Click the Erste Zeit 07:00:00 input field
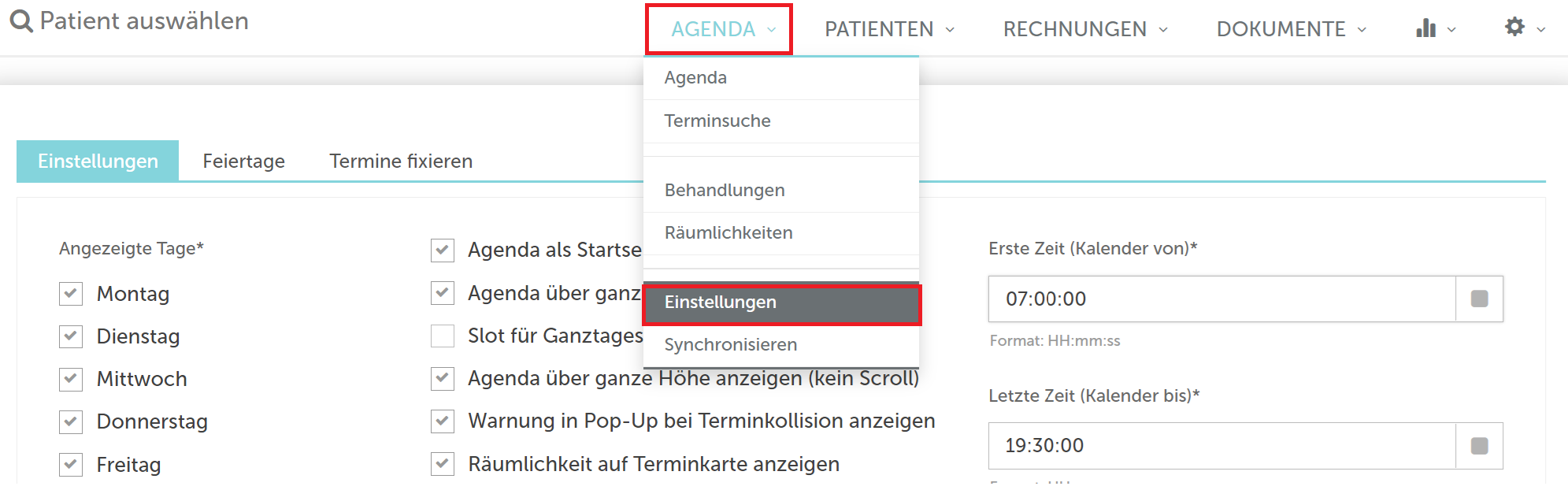The image size is (1568, 490). [1222, 299]
